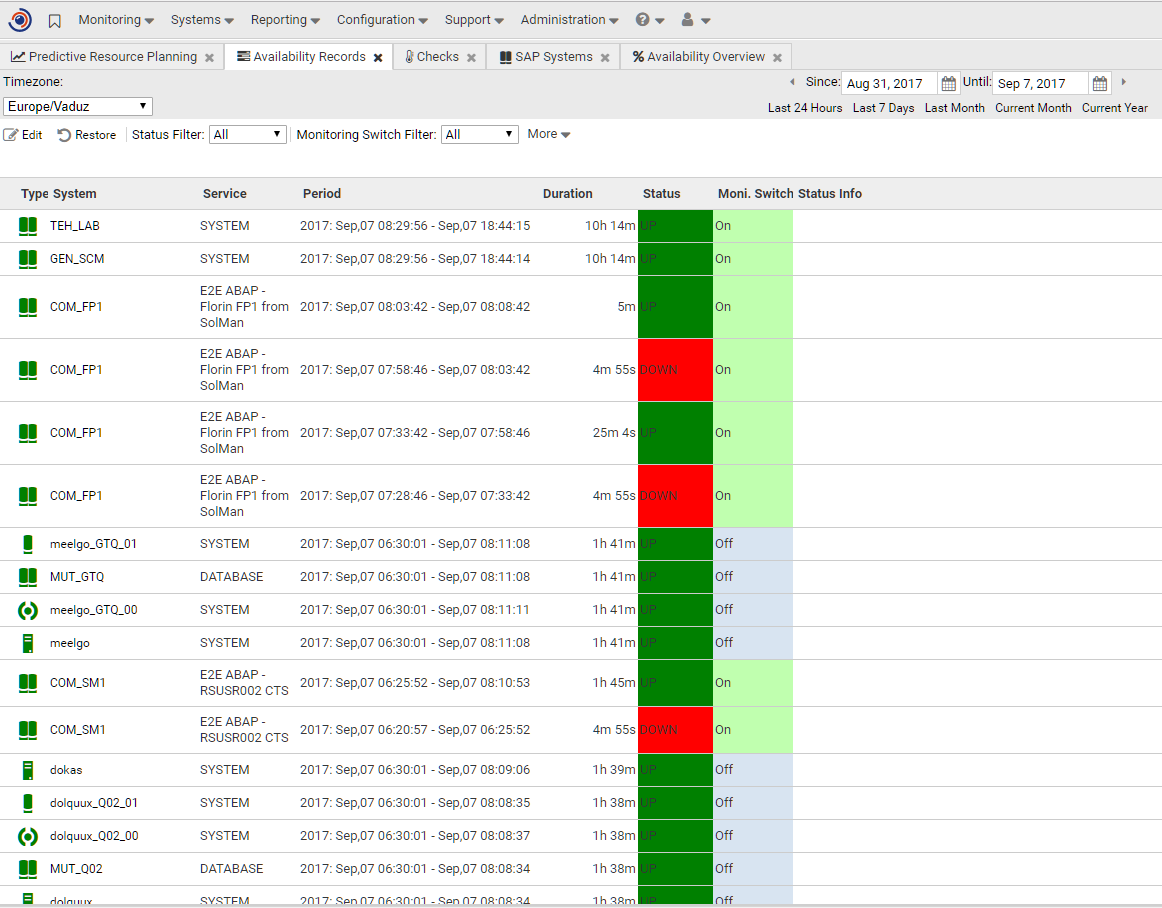The image size is (1162, 908).
Task: Click DOWN status cell of COM_SM1 row
Action: pyautogui.click(x=675, y=730)
